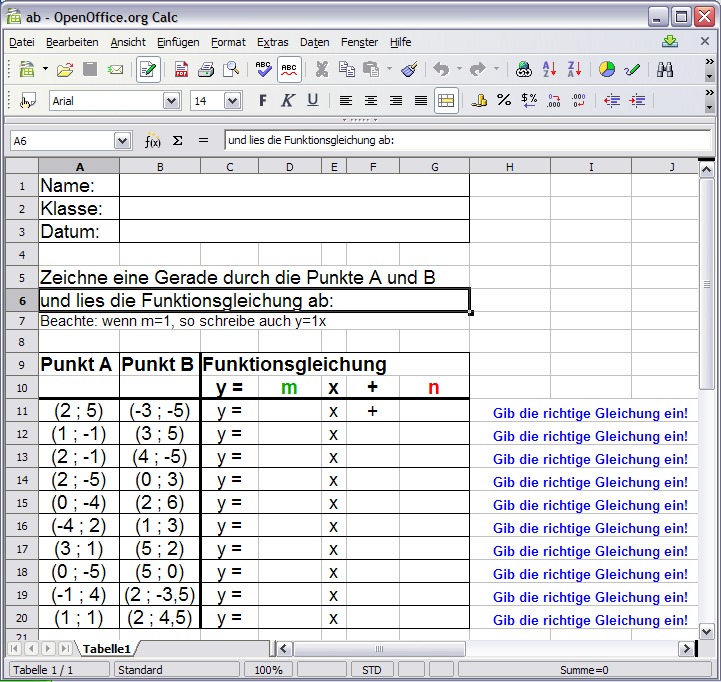Click the Open file folder icon
721x682 pixels.
click(x=65, y=70)
